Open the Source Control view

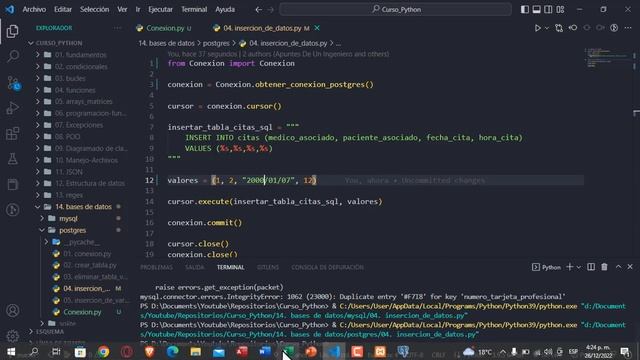tap(13, 83)
